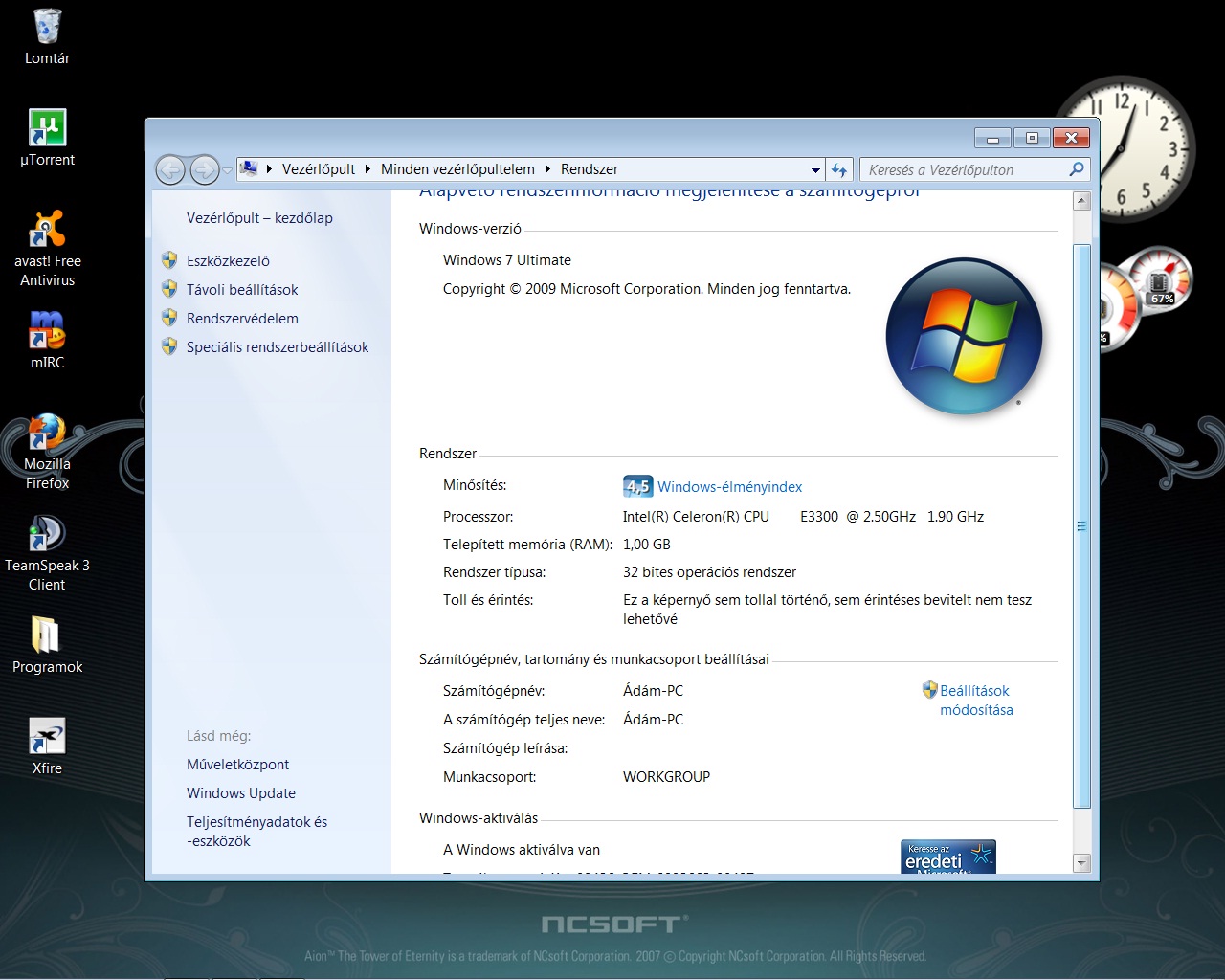Select the avast! Free Antivirus shortcut

(x=47, y=249)
